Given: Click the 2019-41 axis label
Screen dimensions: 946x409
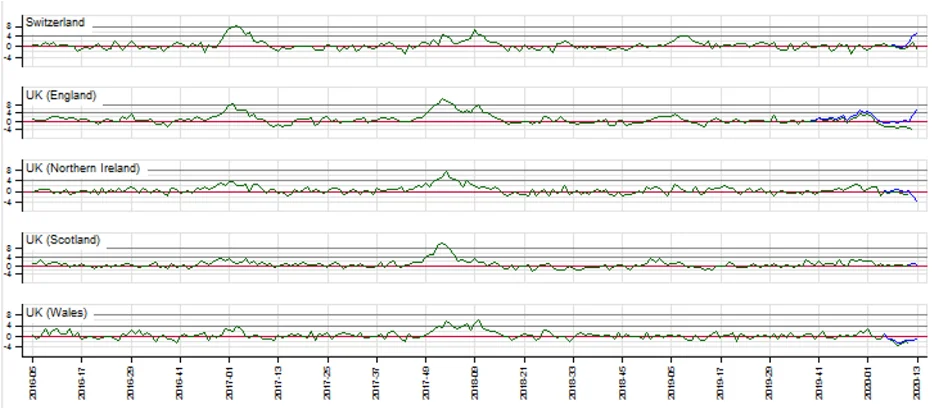Looking at the screenshot, I should tap(819, 382).
